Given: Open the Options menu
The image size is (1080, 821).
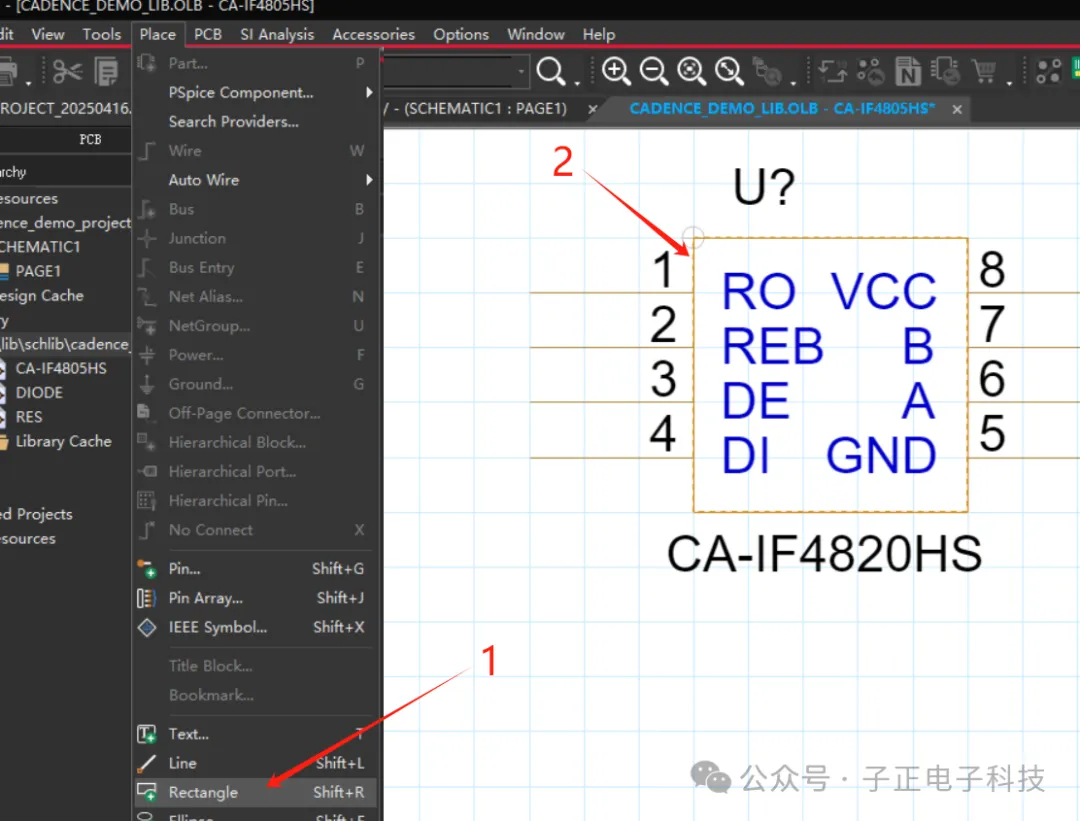Looking at the screenshot, I should click(461, 34).
